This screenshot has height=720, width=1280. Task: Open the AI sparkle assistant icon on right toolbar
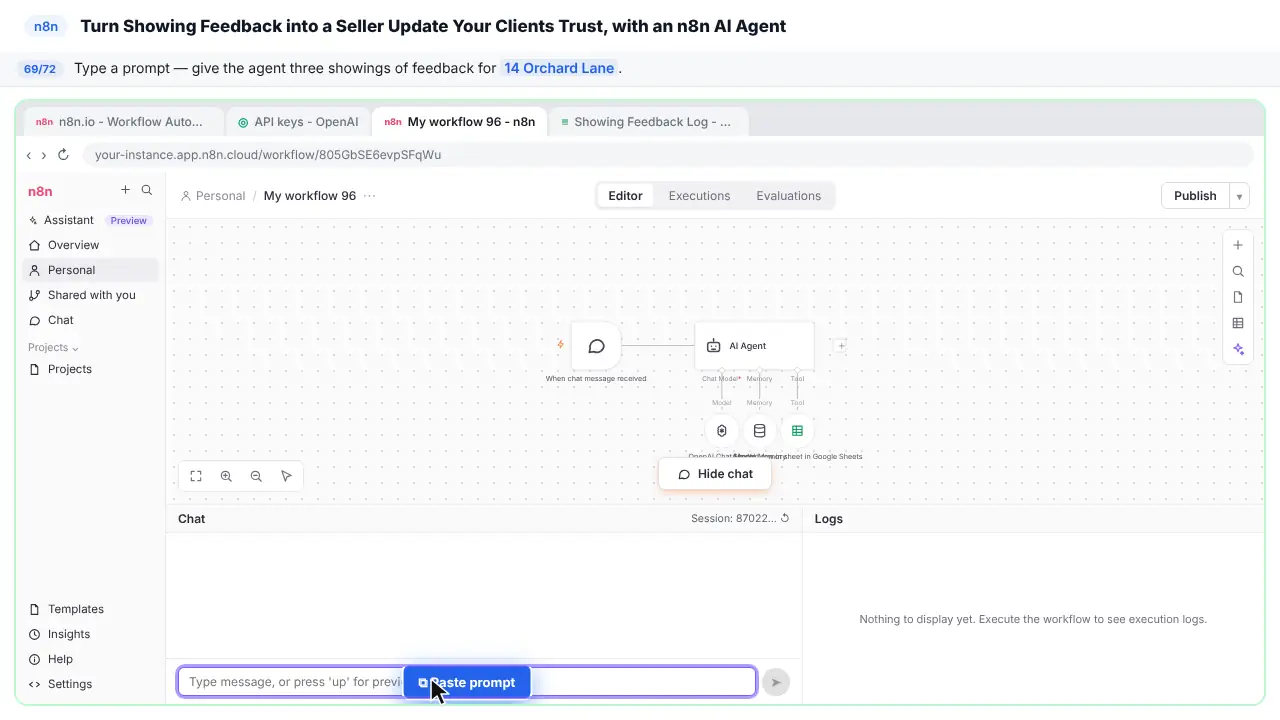(x=1238, y=349)
